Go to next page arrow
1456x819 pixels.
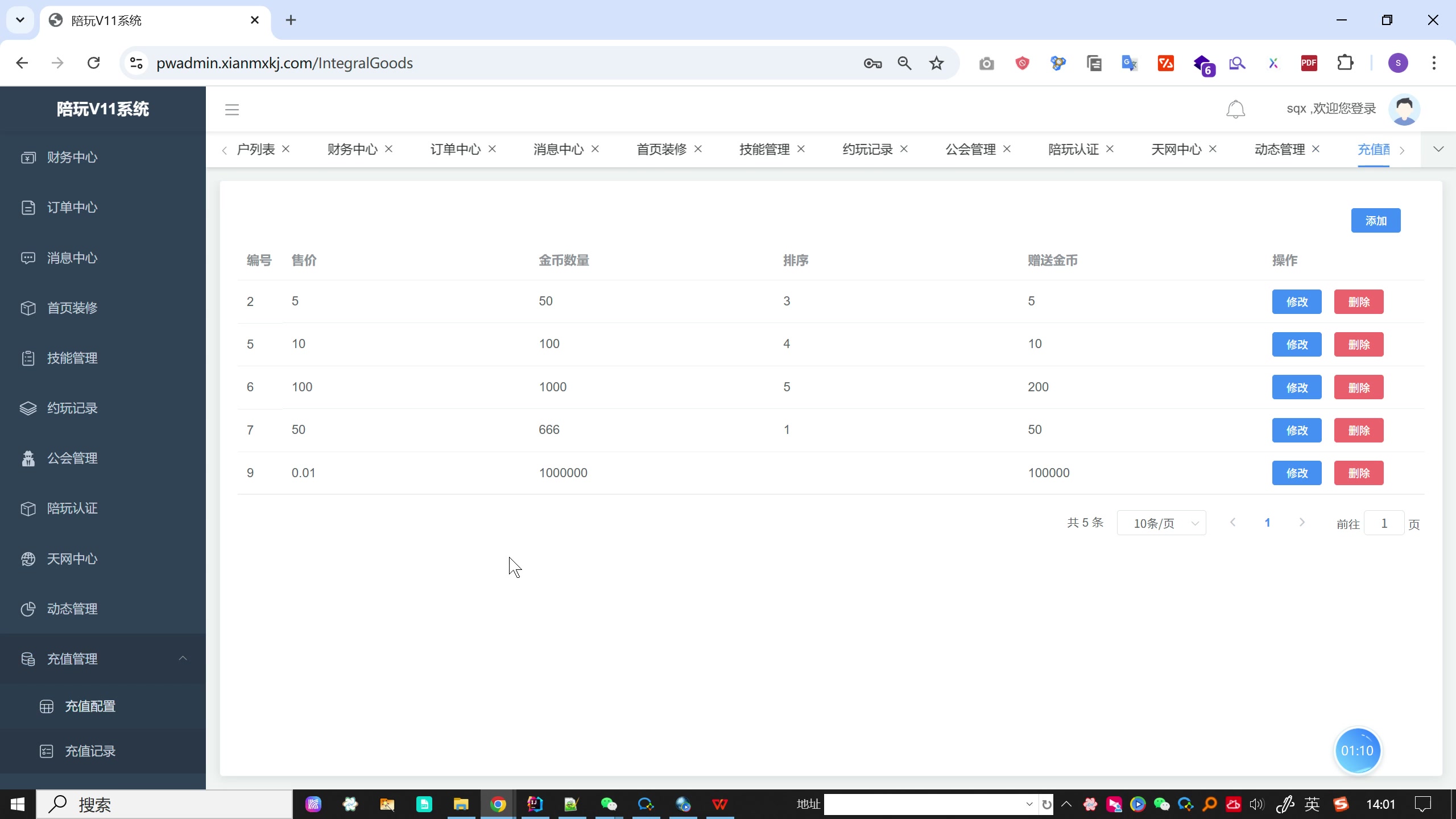coord(1302,522)
